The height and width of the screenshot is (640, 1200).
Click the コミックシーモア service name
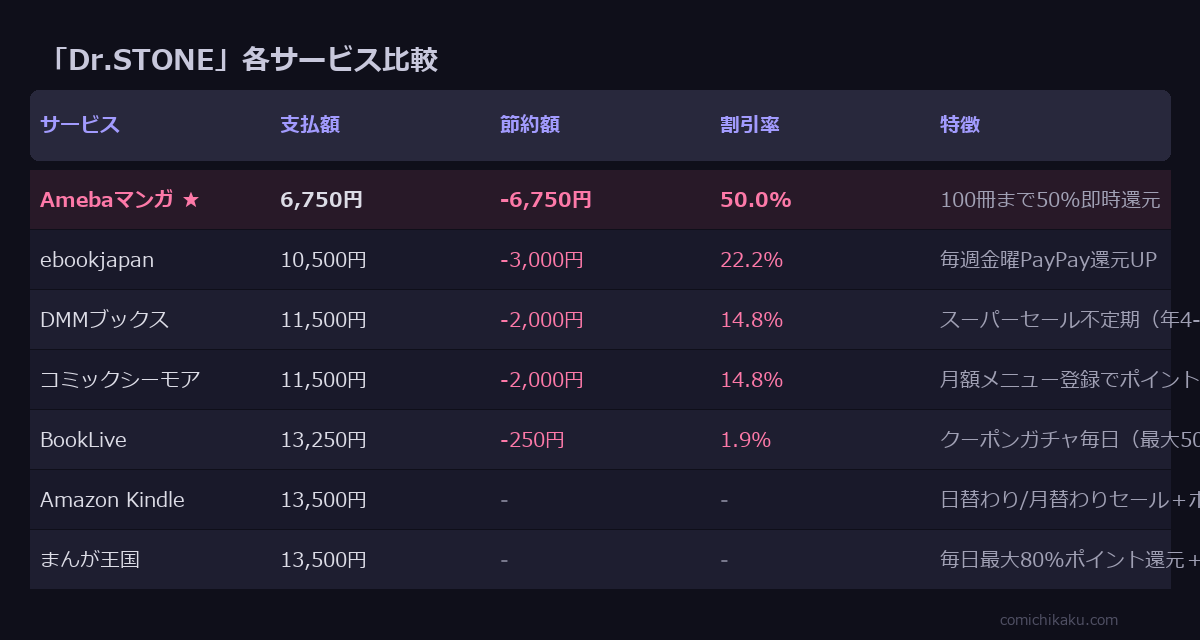click(x=120, y=380)
